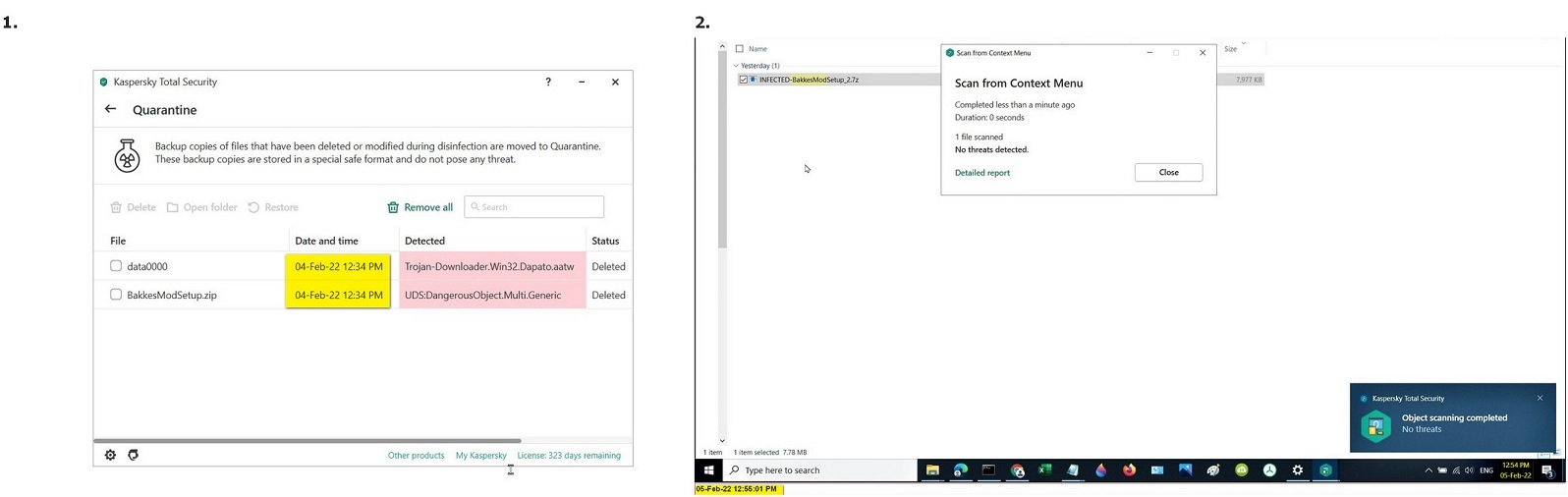This screenshot has height=497, width=1568.
Task: Open the Photos app taskbar icon
Action: click(1185, 470)
